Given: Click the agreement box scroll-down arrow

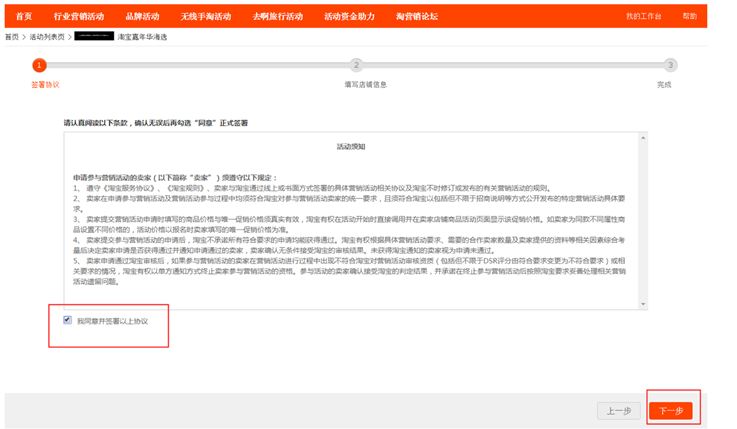Looking at the screenshot, I should click(643, 304).
